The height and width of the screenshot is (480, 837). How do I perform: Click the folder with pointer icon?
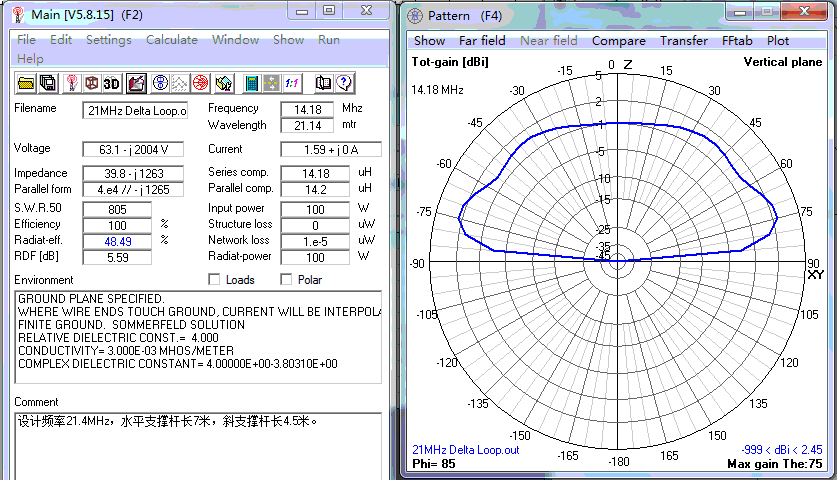point(224,83)
